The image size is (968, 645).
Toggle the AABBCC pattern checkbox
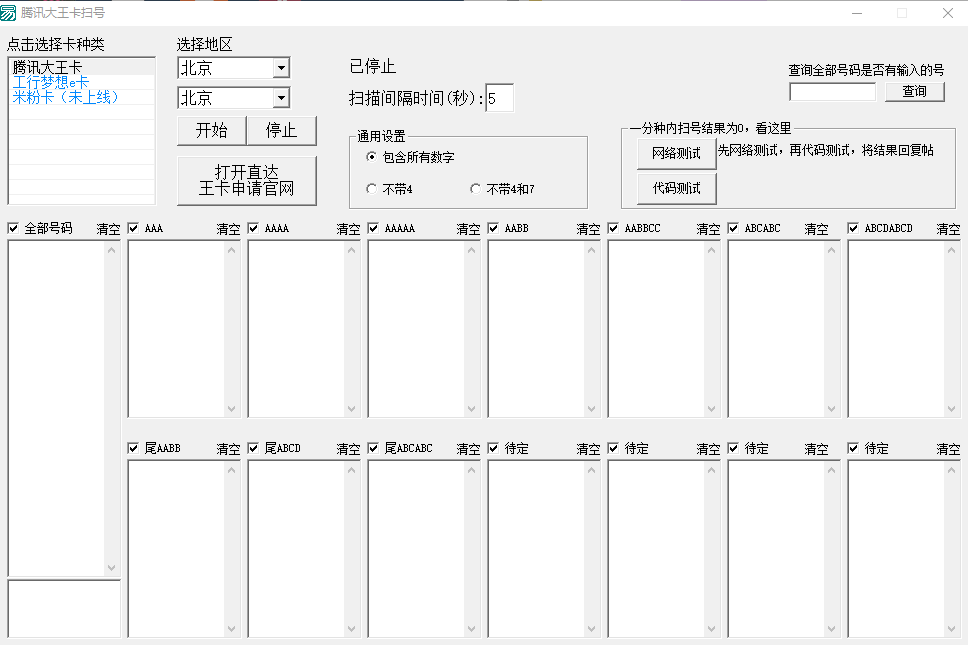(613, 228)
